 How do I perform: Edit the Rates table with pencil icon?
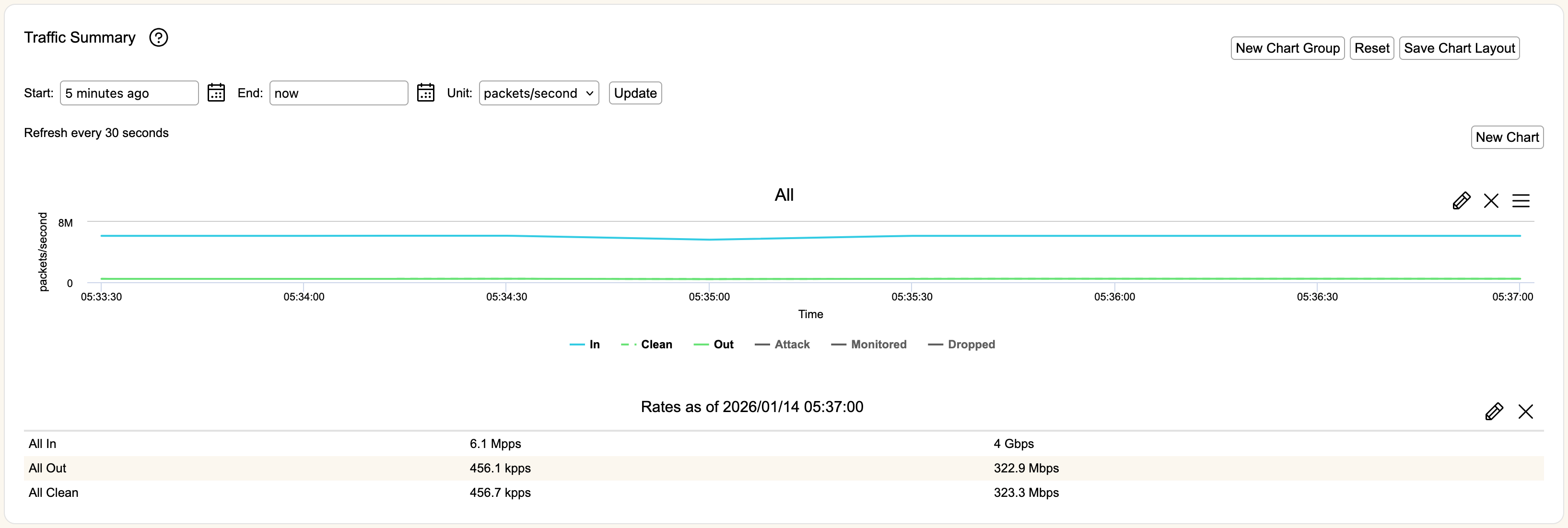tap(1494, 412)
